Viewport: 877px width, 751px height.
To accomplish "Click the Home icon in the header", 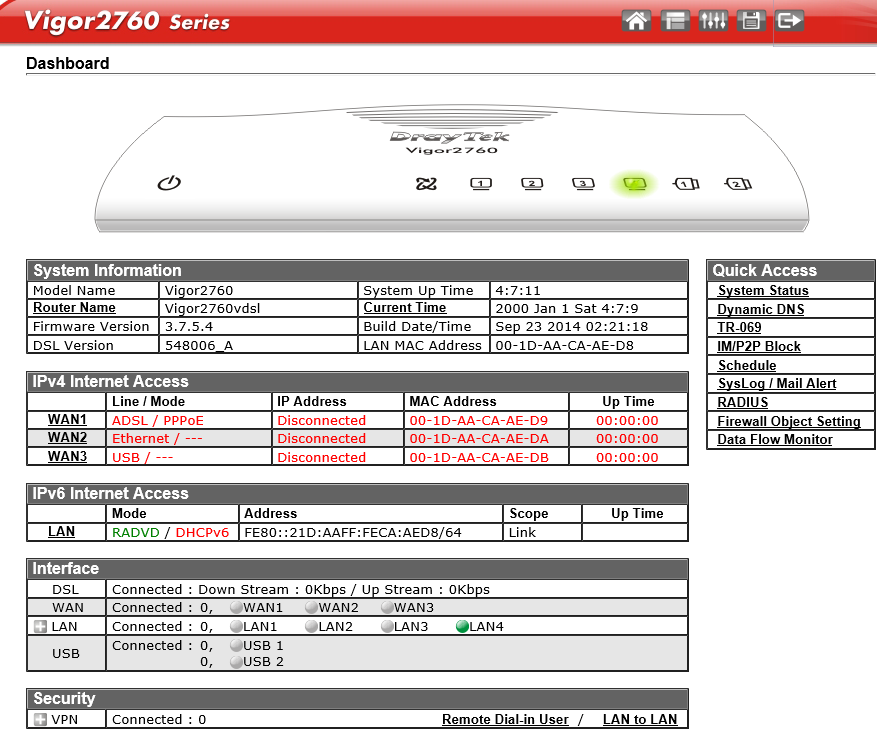I will point(636,20).
